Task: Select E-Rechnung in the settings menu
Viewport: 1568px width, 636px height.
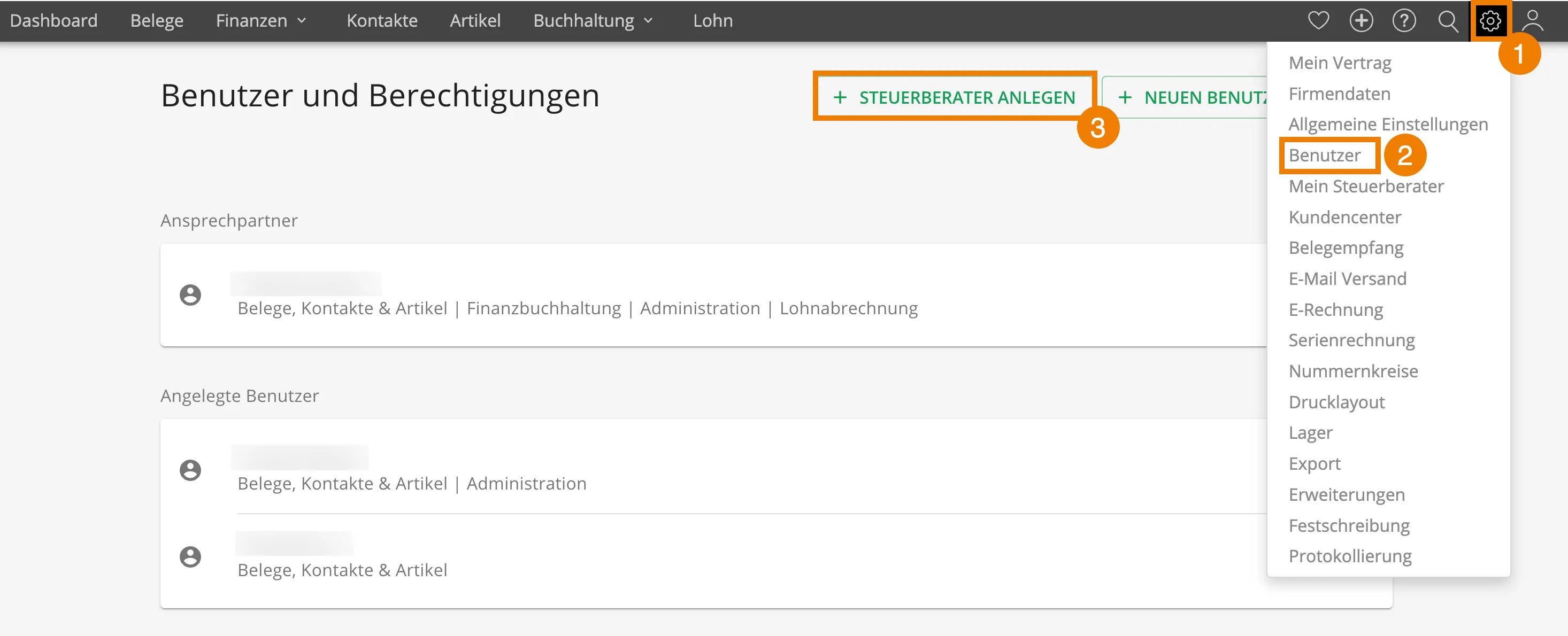Action: pos(1335,309)
